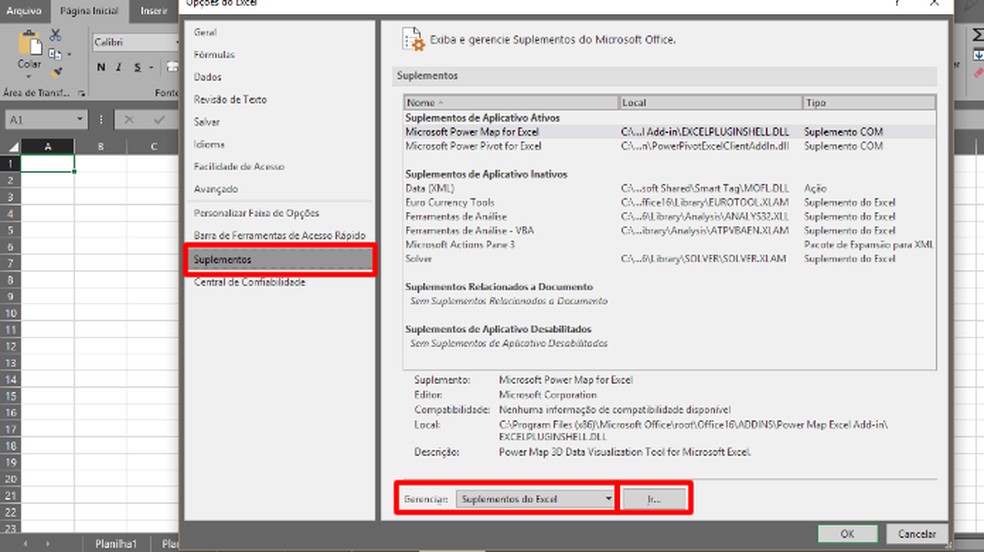Image resolution: width=984 pixels, height=552 pixels.
Task: Select the Revisão de Texto category
Action: (x=279, y=99)
